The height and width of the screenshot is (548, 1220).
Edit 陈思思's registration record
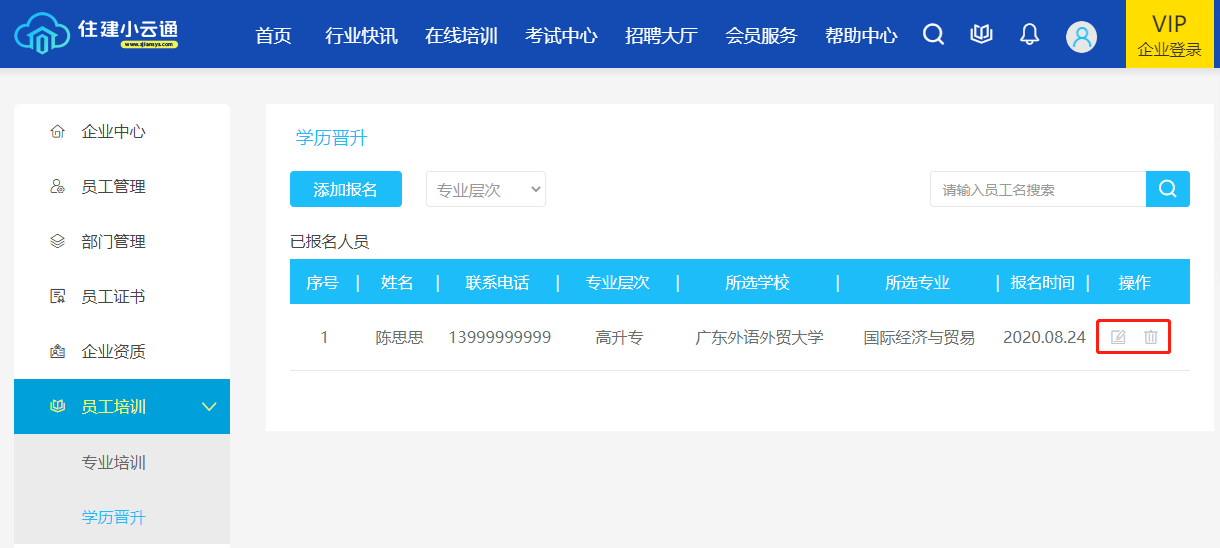point(1118,338)
